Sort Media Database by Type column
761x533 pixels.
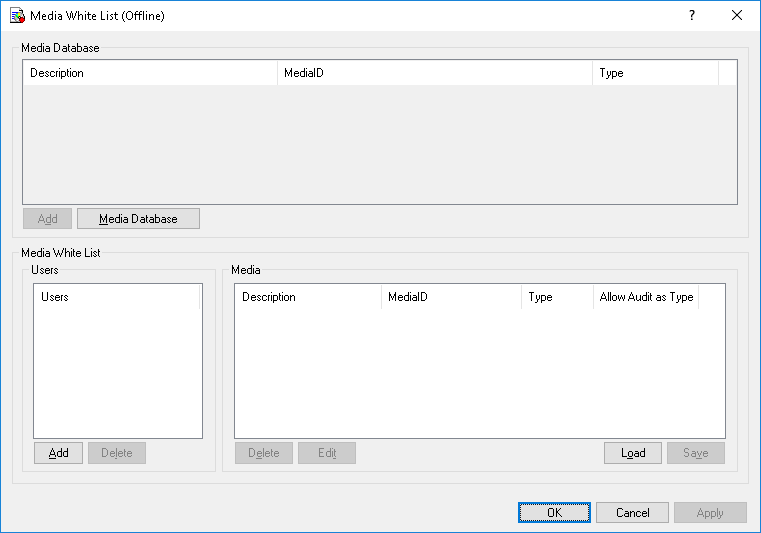(x=655, y=73)
